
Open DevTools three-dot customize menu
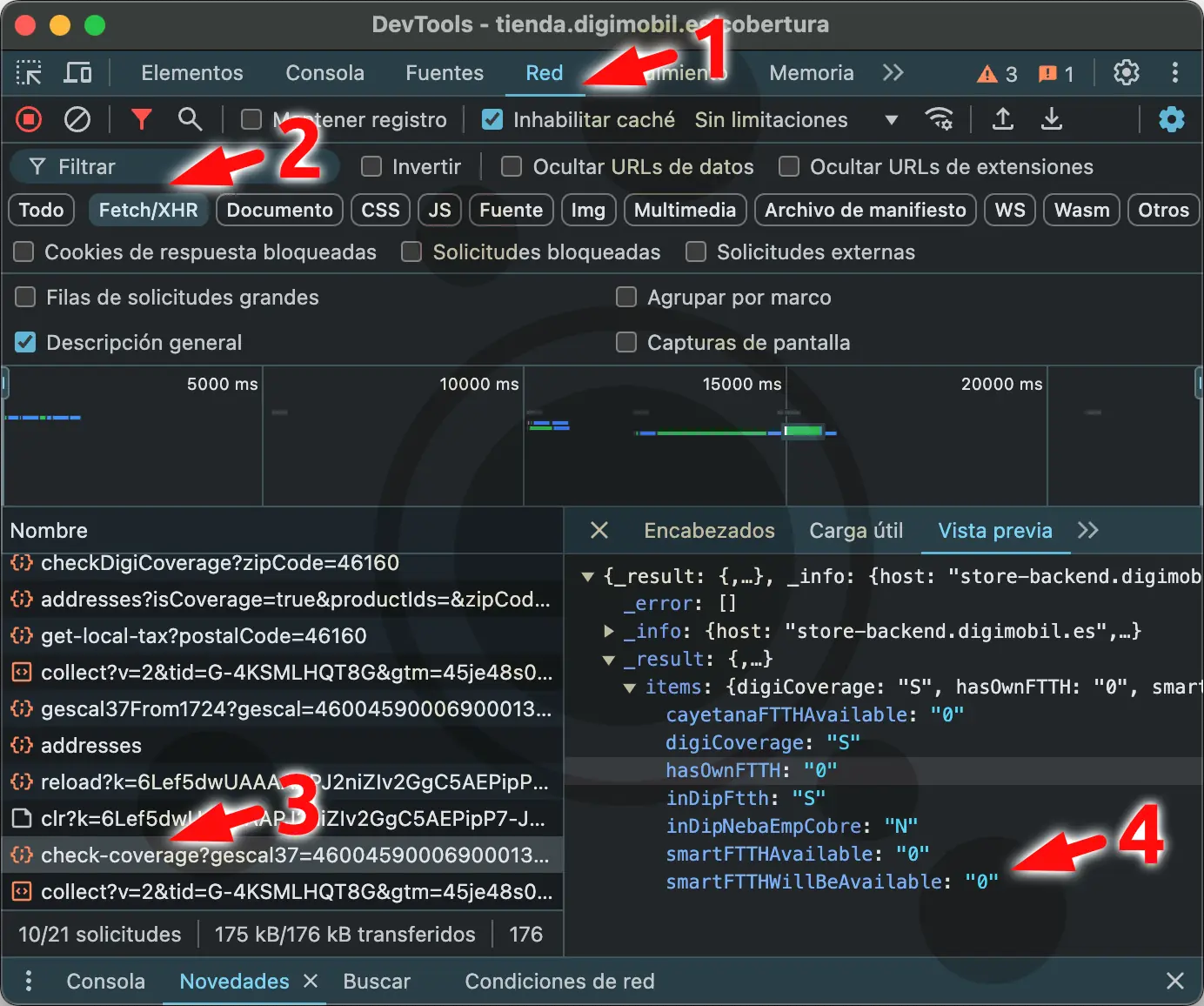pyautogui.click(x=1175, y=73)
